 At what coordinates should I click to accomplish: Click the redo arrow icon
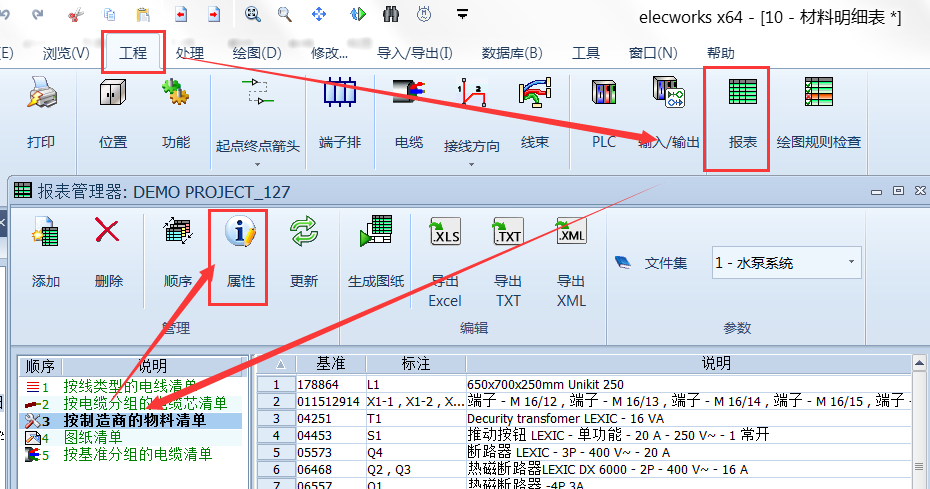(38, 14)
